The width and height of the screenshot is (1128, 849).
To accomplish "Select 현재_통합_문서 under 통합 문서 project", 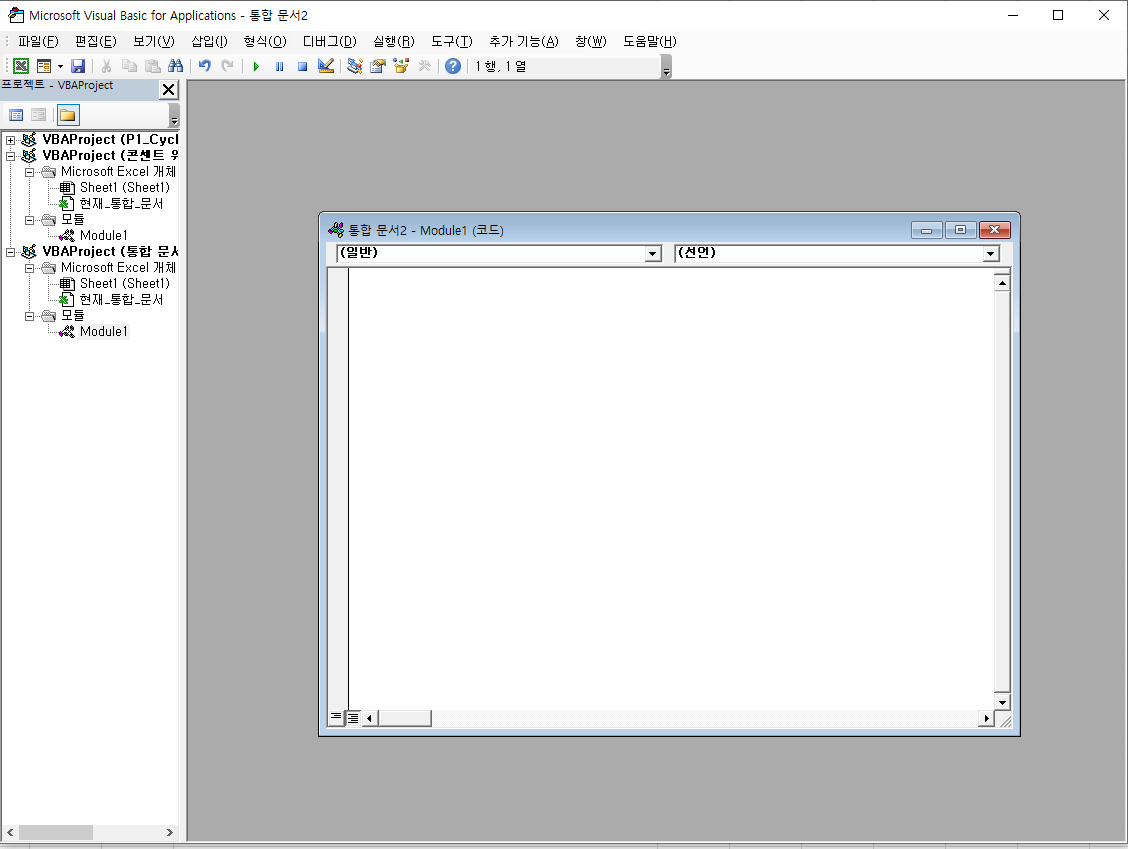I will point(121,299).
